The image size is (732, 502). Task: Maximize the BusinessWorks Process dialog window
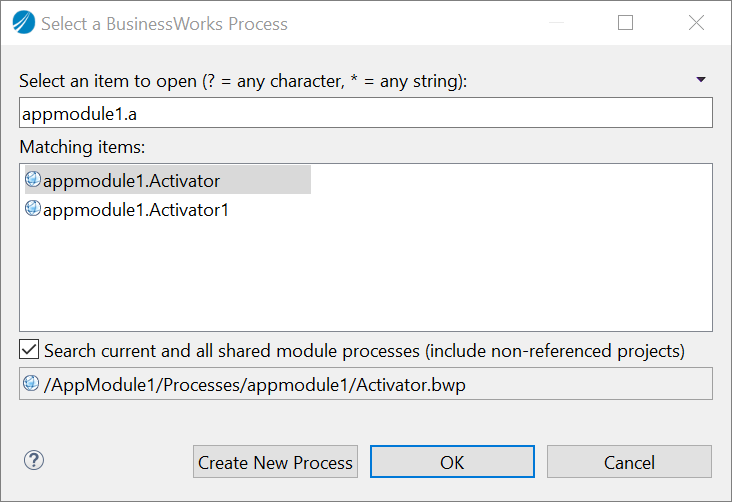626,23
